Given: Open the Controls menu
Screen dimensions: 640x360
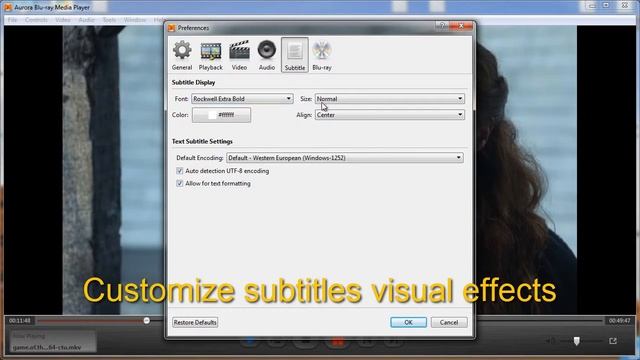Looking at the screenshot, I should pyautogui.click(x=36, y=20).
